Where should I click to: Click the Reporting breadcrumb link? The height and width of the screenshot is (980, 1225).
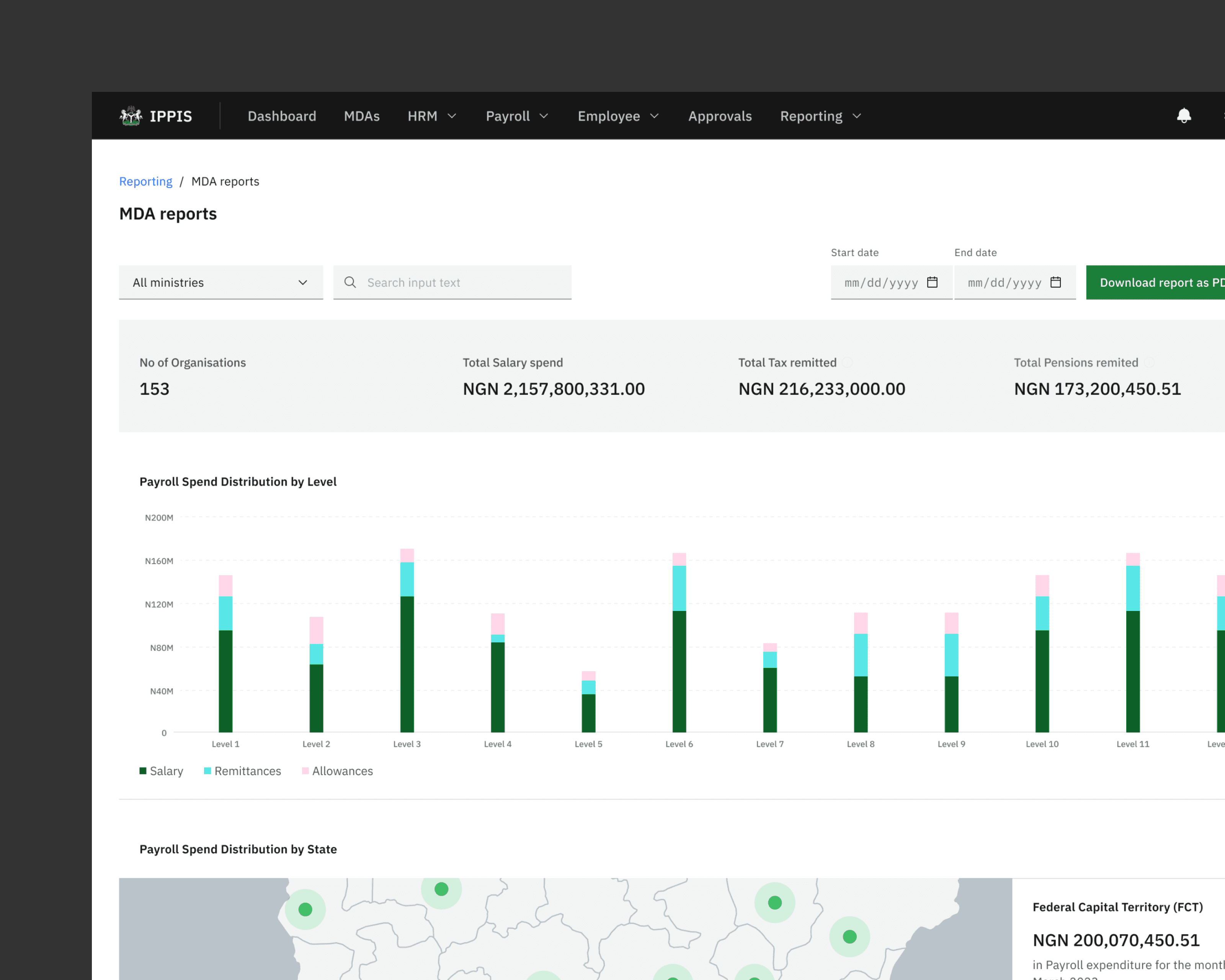coord(145,181)
